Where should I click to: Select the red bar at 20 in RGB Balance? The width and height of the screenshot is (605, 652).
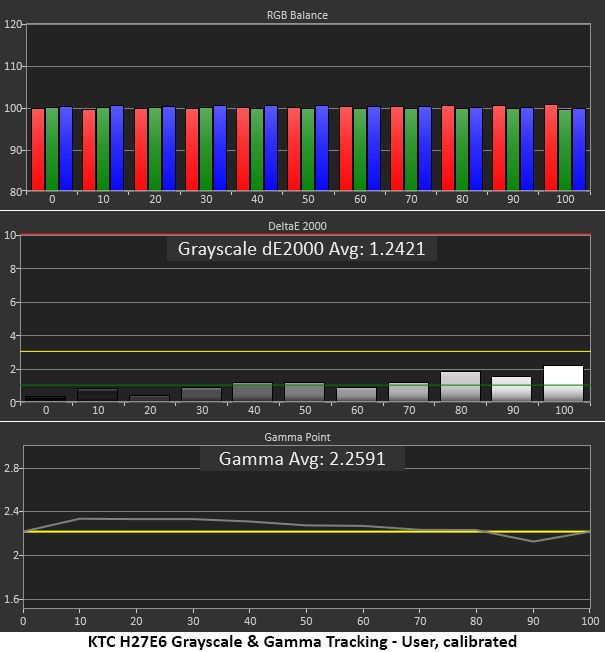[141, 150]
